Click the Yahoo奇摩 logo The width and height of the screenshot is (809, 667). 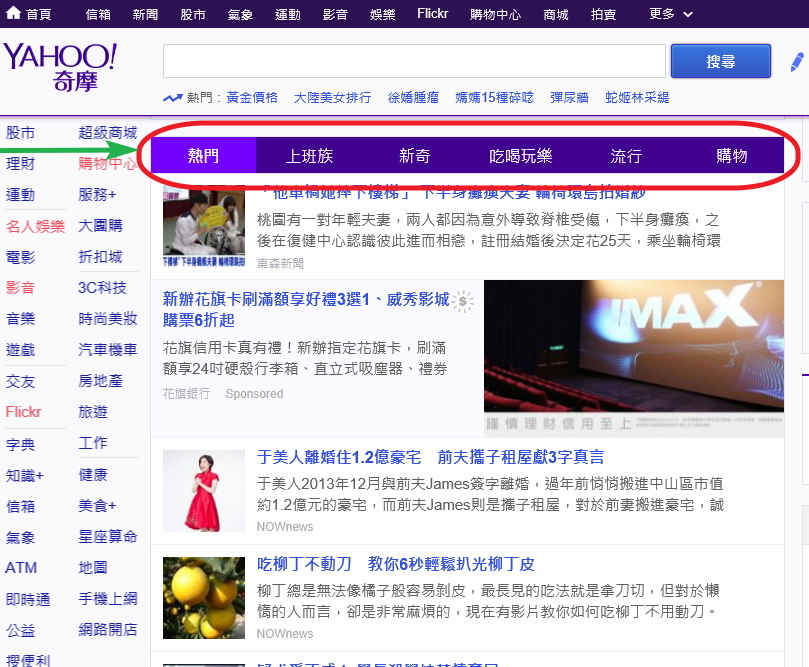point(60,67)
